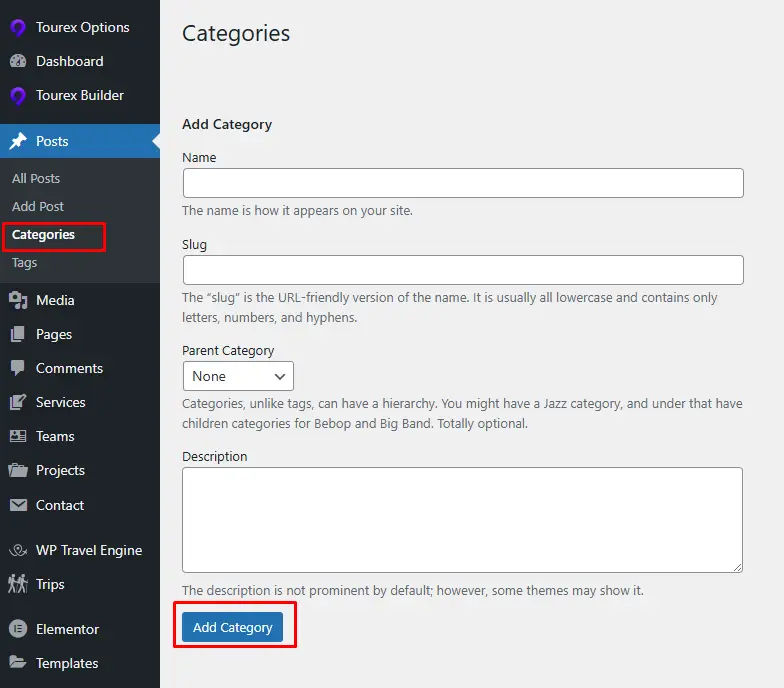The image size is (784, 688).
Task: Open Categories submenu link
Action: coord(44,234)
